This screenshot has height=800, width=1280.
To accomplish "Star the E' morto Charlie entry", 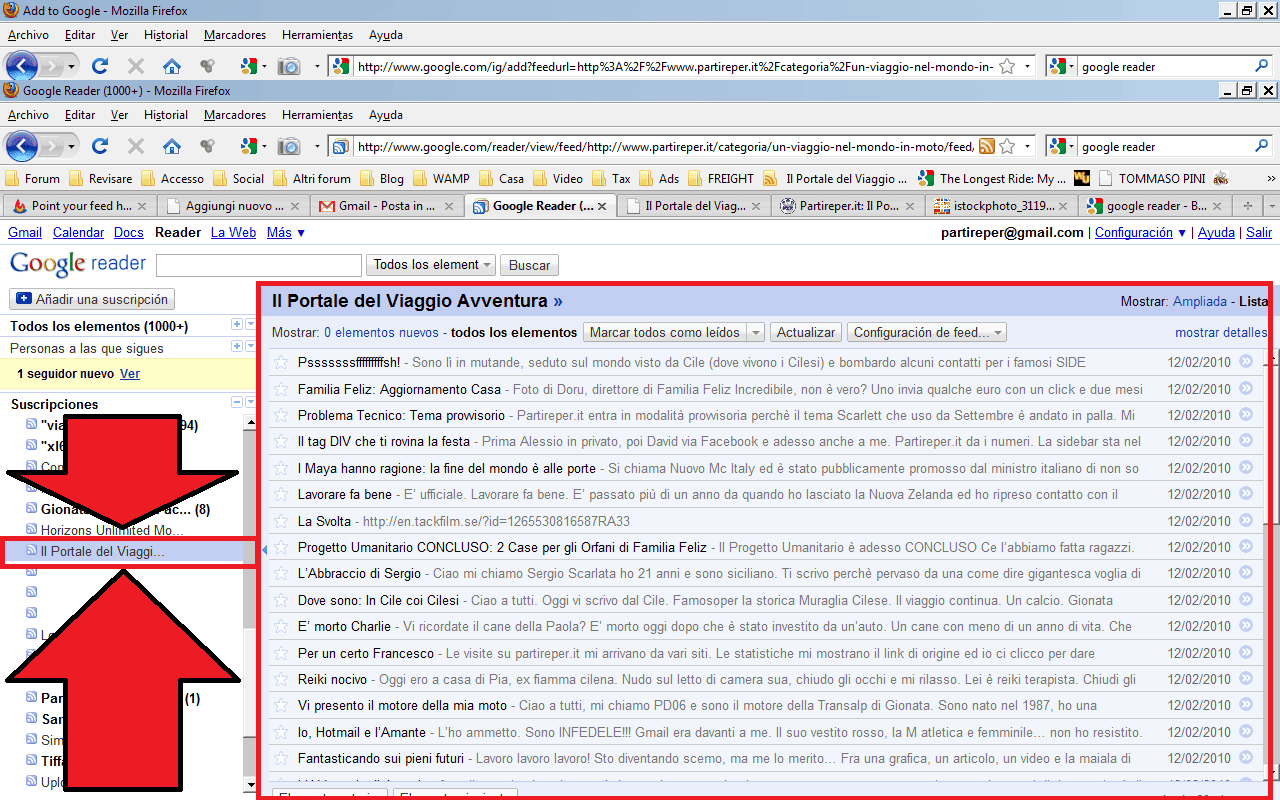I will [x=281, y=627].
